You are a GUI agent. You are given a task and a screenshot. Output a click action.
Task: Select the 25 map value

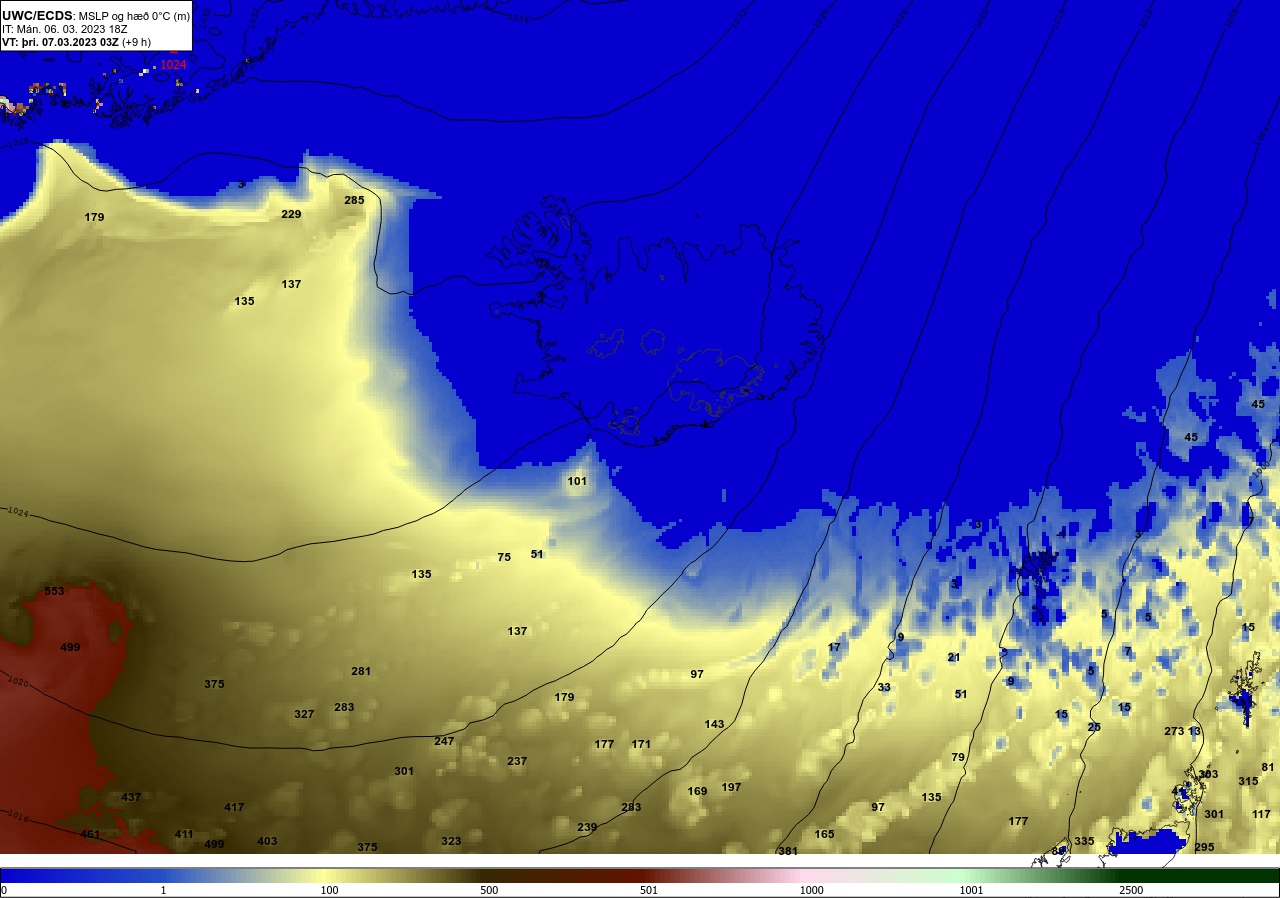coord(1094,727)
